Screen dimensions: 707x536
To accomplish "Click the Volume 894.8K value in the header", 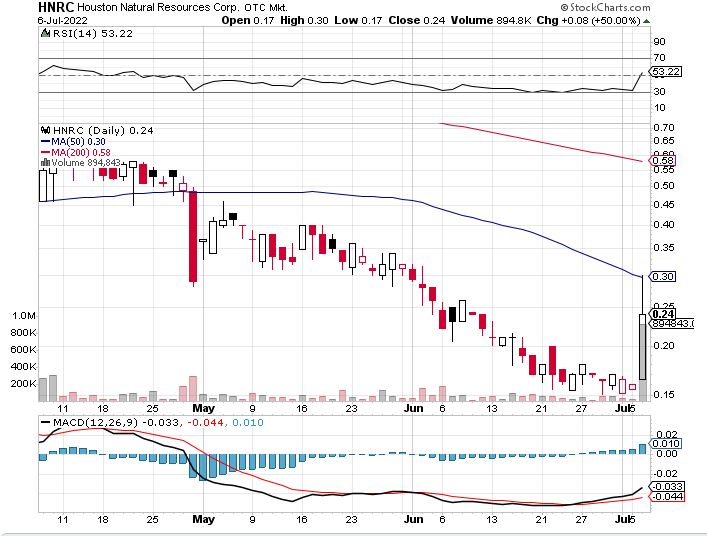I will (491, 20).
